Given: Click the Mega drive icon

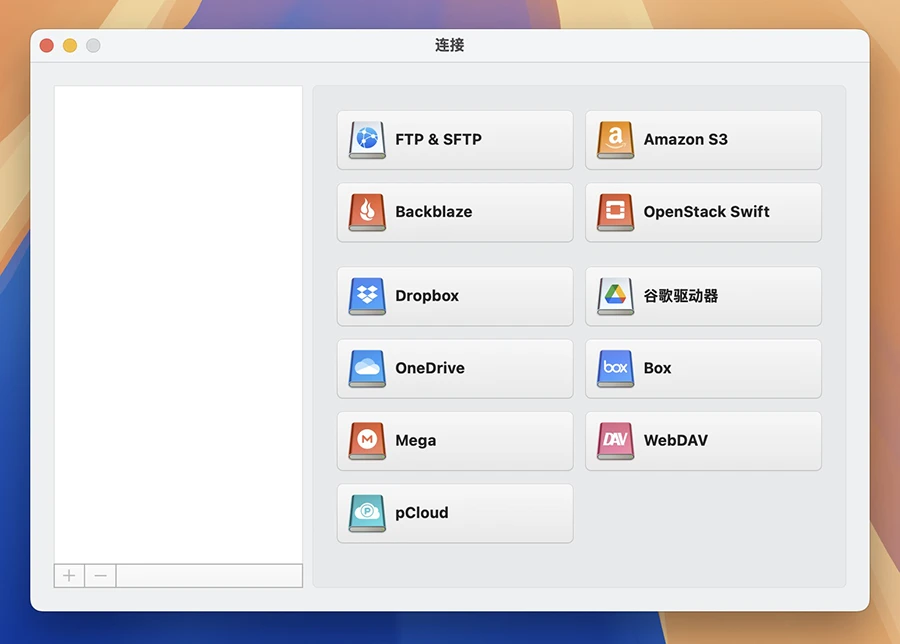Looking at the screenshot, I should pos(367,440).
